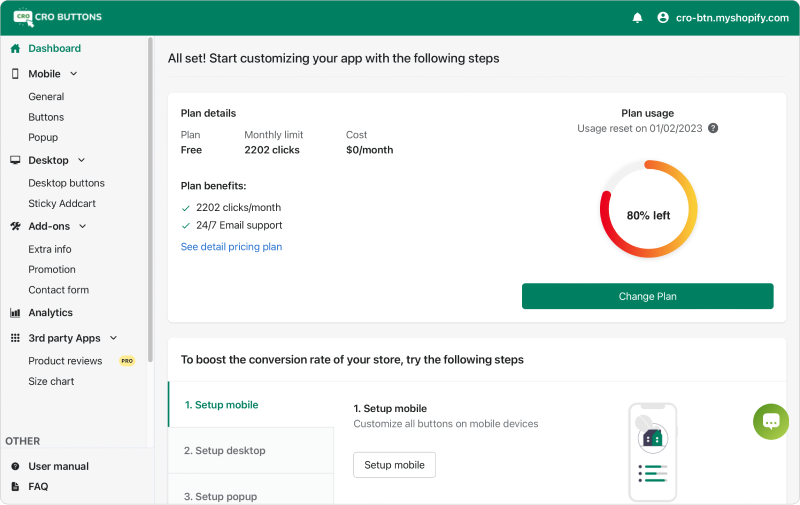Click the 80% left usage ring
Viewport: 800px width, 505px height.
647,210
